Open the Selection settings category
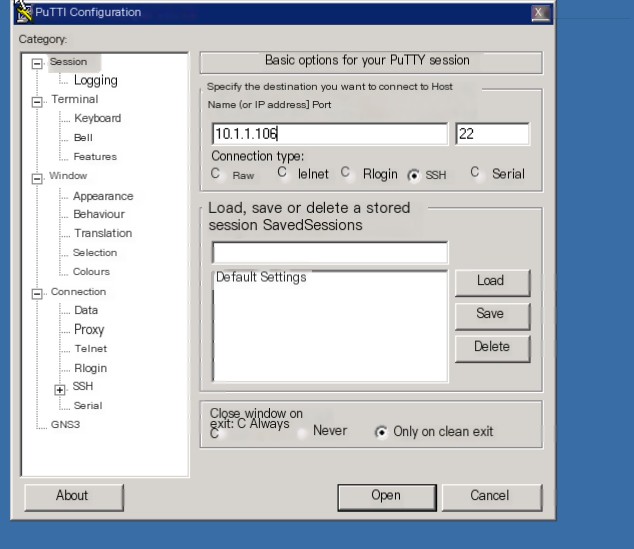Screen dimensions: 634x549 (95, 252)
